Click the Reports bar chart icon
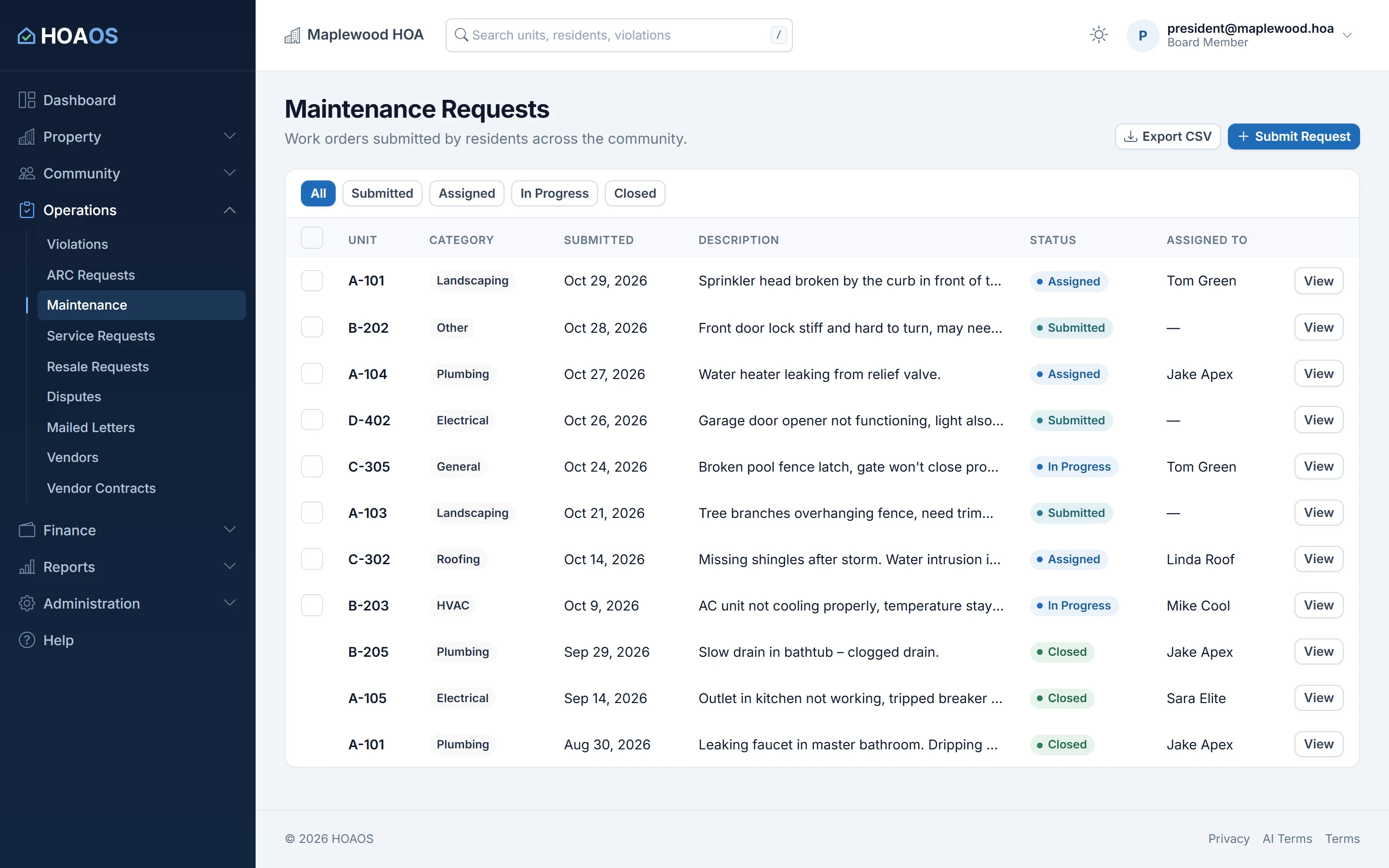The image size is (1389, 868). coord(27,567)
